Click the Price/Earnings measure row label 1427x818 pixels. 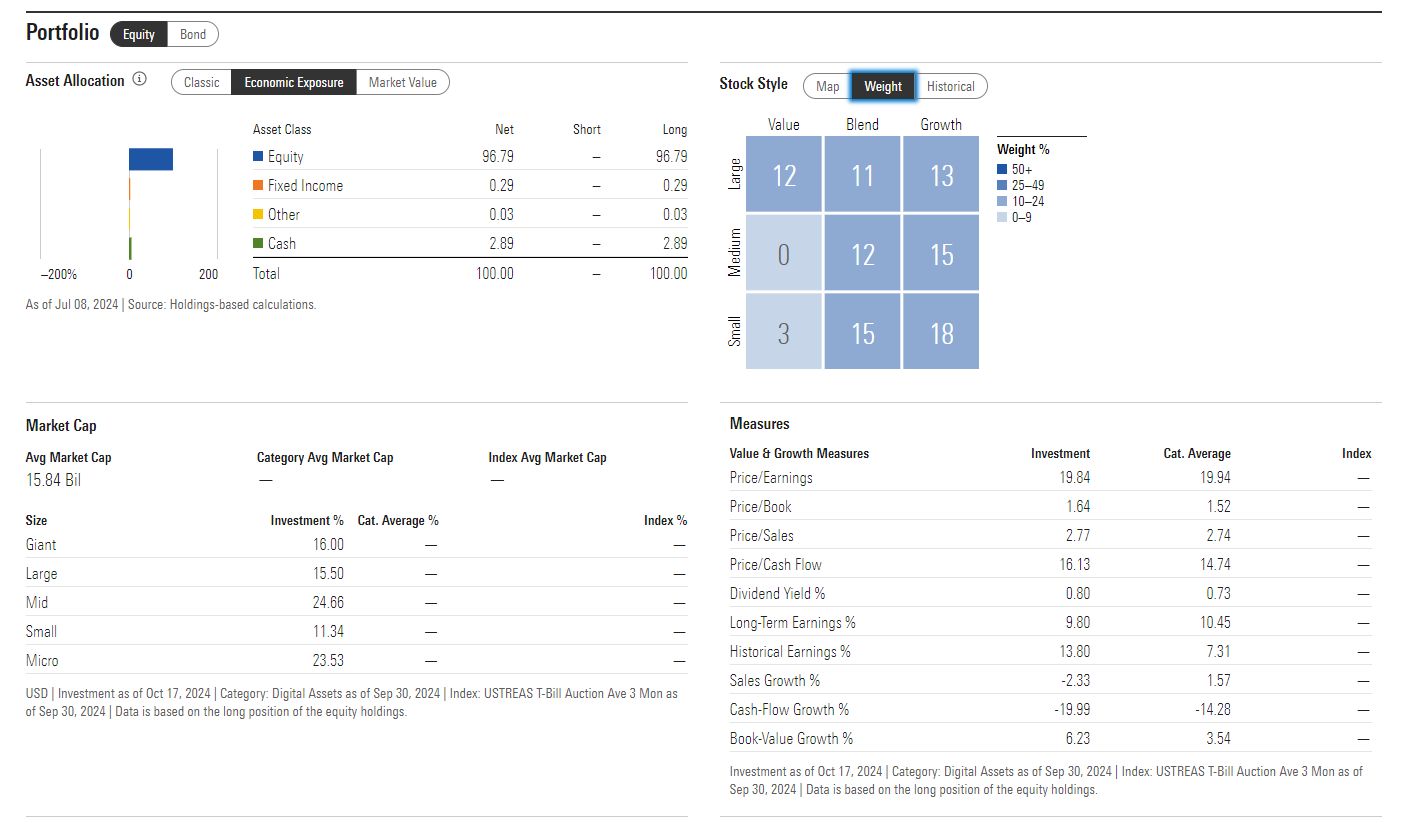tap(771, 478)
